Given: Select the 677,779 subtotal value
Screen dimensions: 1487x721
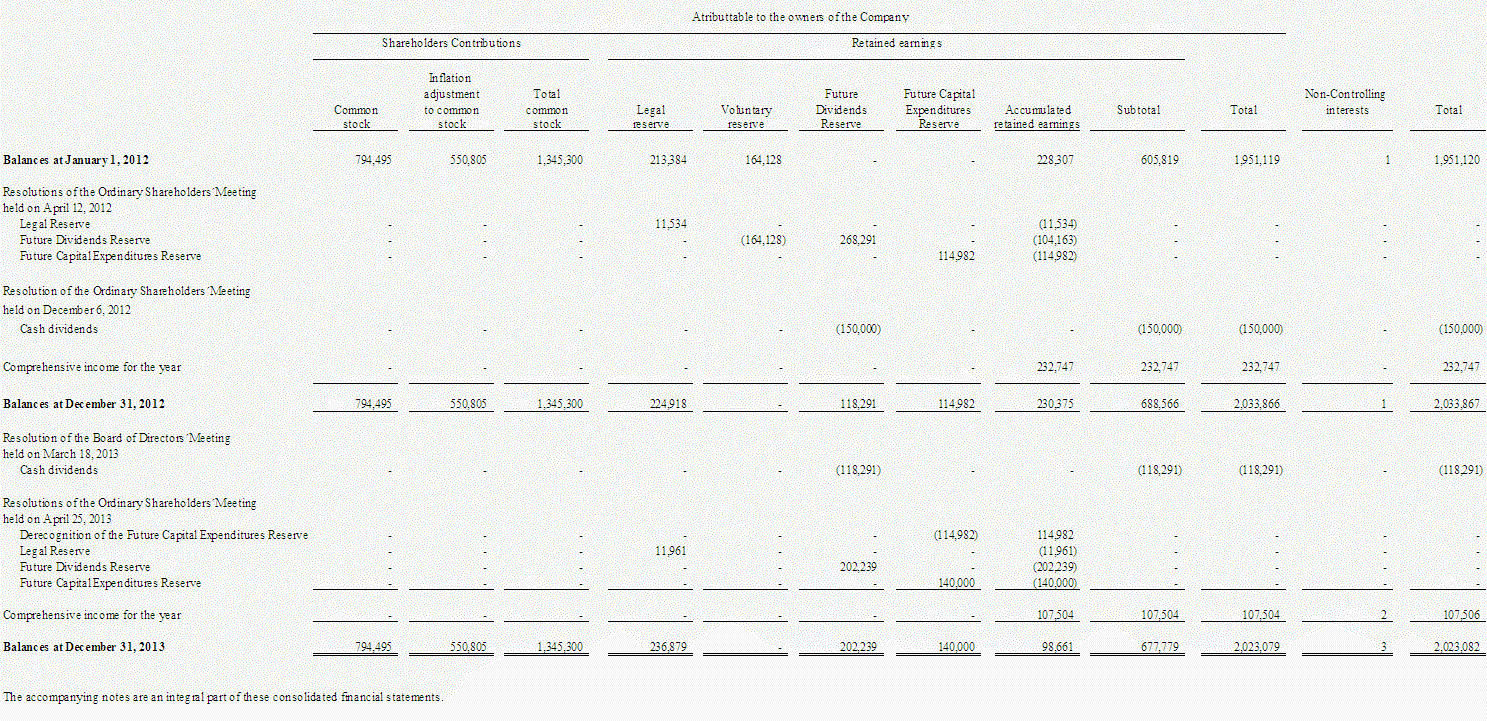Looking at the screenshot, I should click(1158, 647).
